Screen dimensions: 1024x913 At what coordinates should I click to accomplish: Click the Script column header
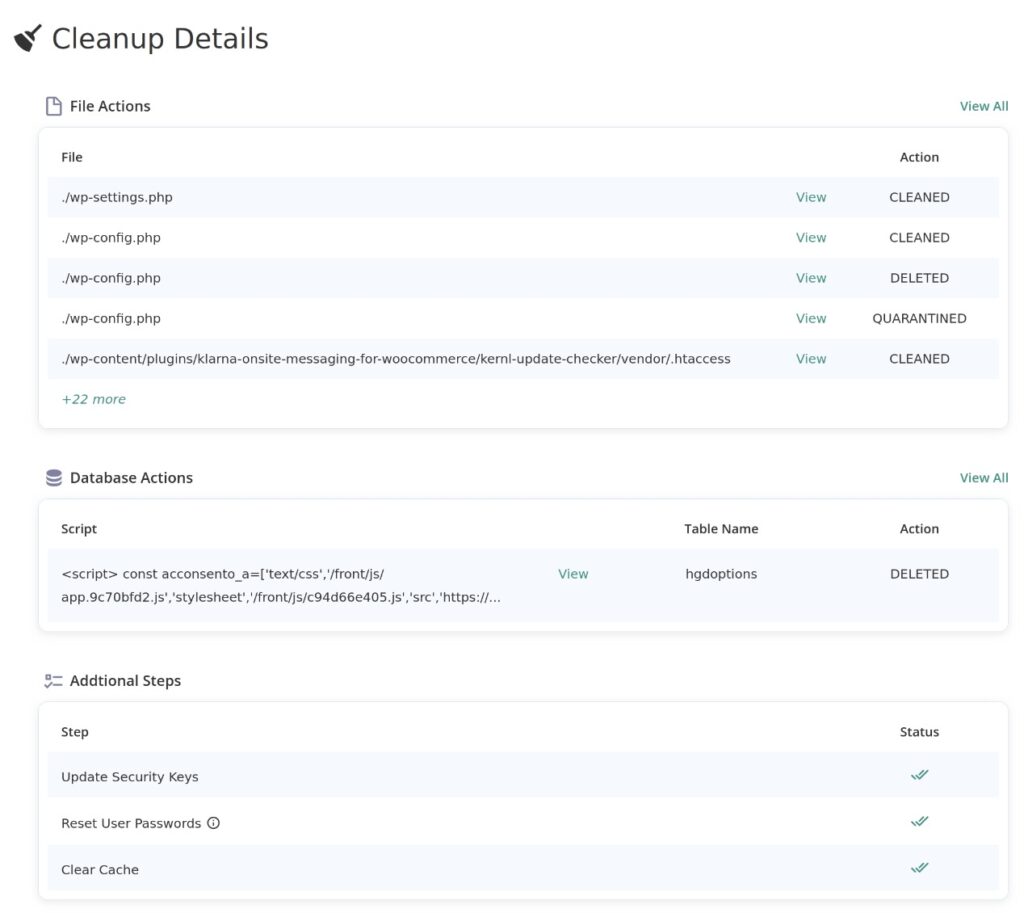[x=79, y=529]
